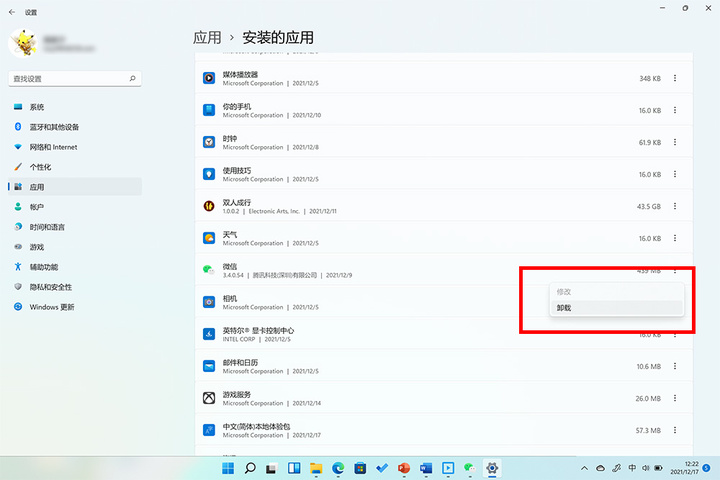The width and height of the screenshot is (720, 480).
Task: Focus the 查找设置 search field
Action: [75, 79]
